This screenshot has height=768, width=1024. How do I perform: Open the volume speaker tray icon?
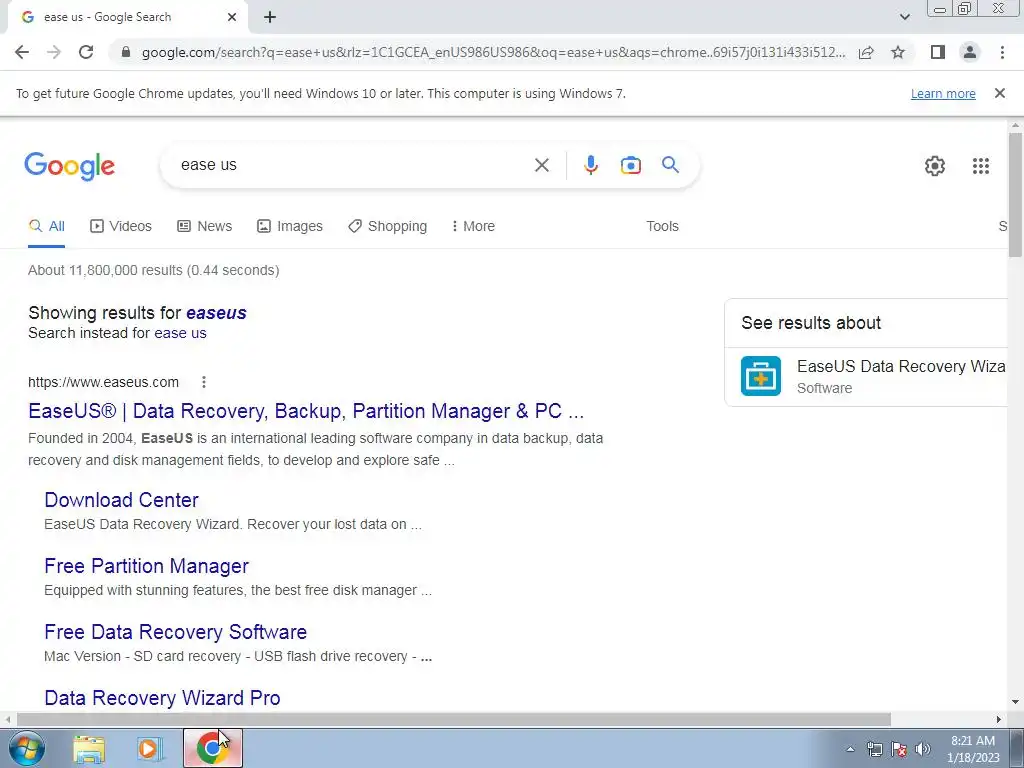click(x=923, y=749)
